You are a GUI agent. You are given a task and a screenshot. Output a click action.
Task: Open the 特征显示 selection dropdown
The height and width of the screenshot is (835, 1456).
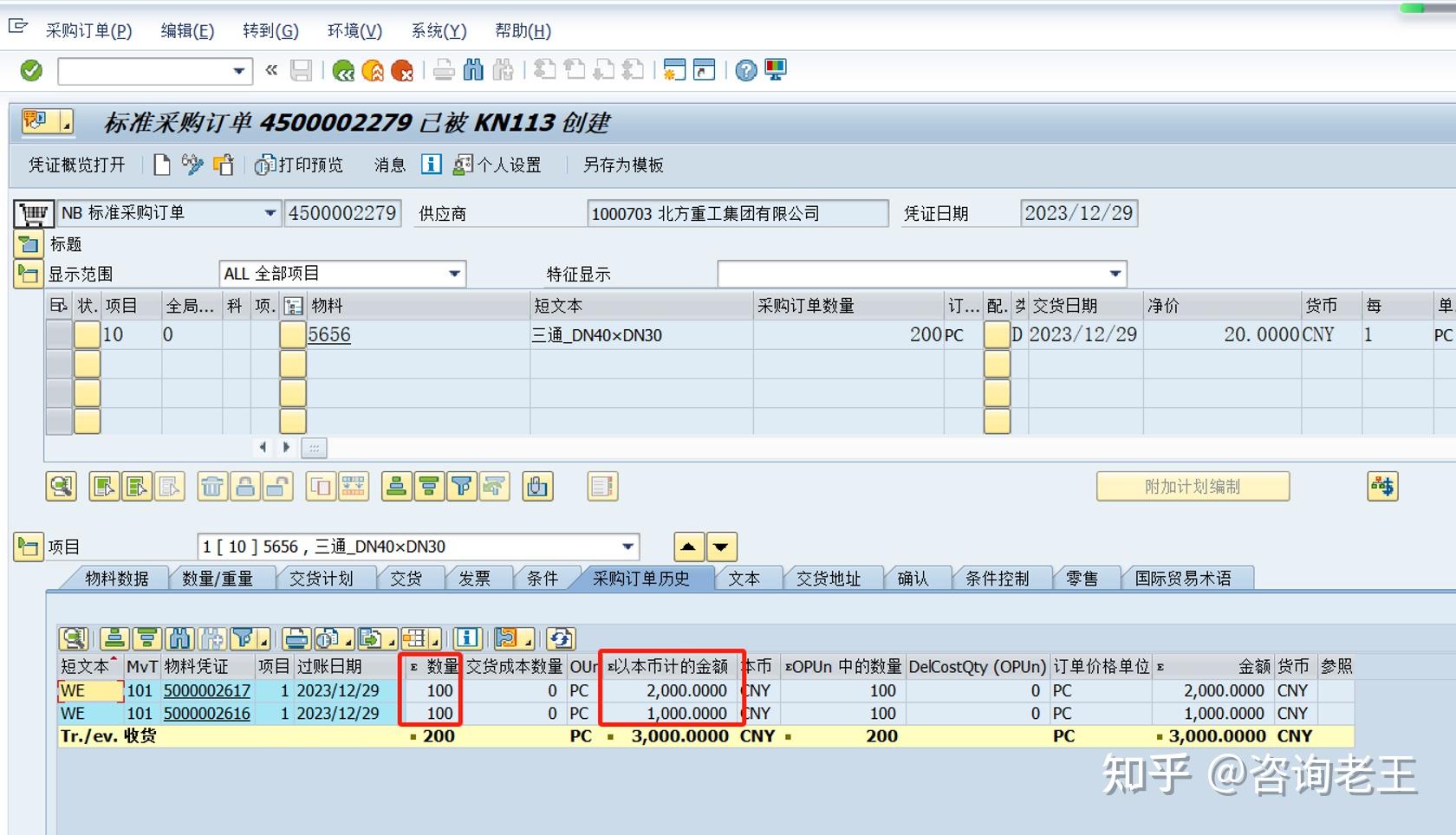click(1115, 273)
